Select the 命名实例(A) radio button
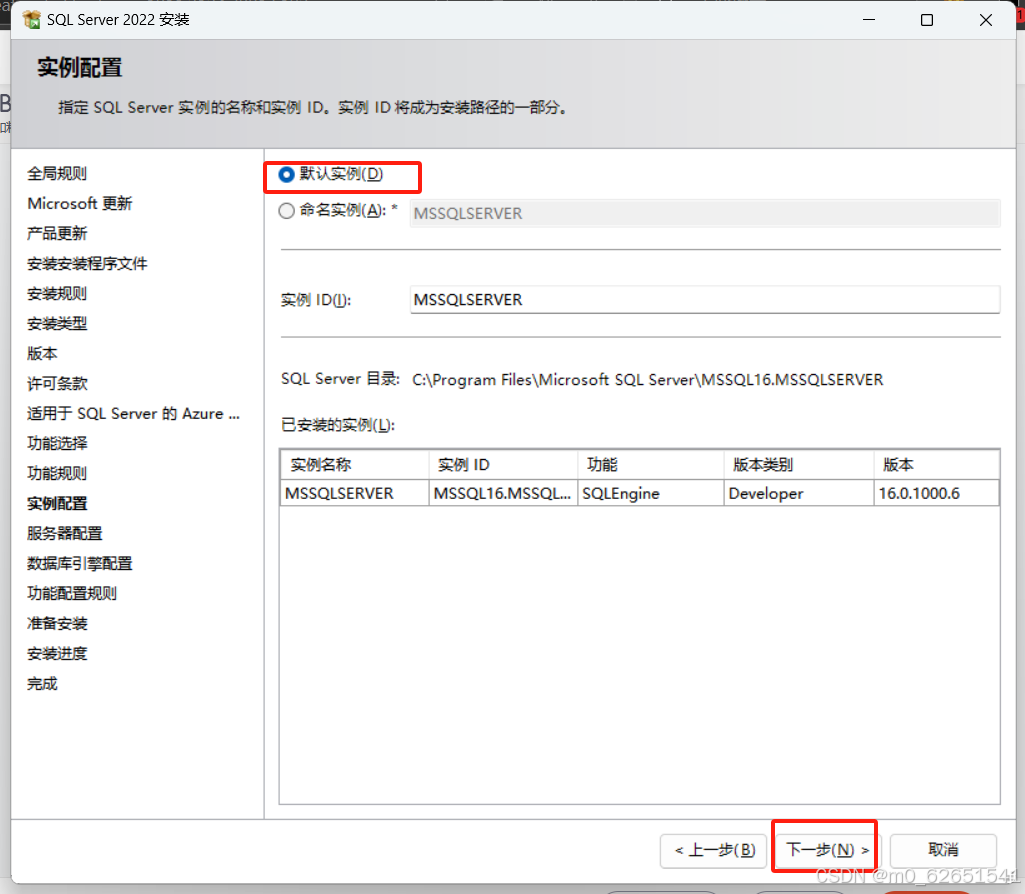Screen dimensions: 1025x894 [286, 211]
